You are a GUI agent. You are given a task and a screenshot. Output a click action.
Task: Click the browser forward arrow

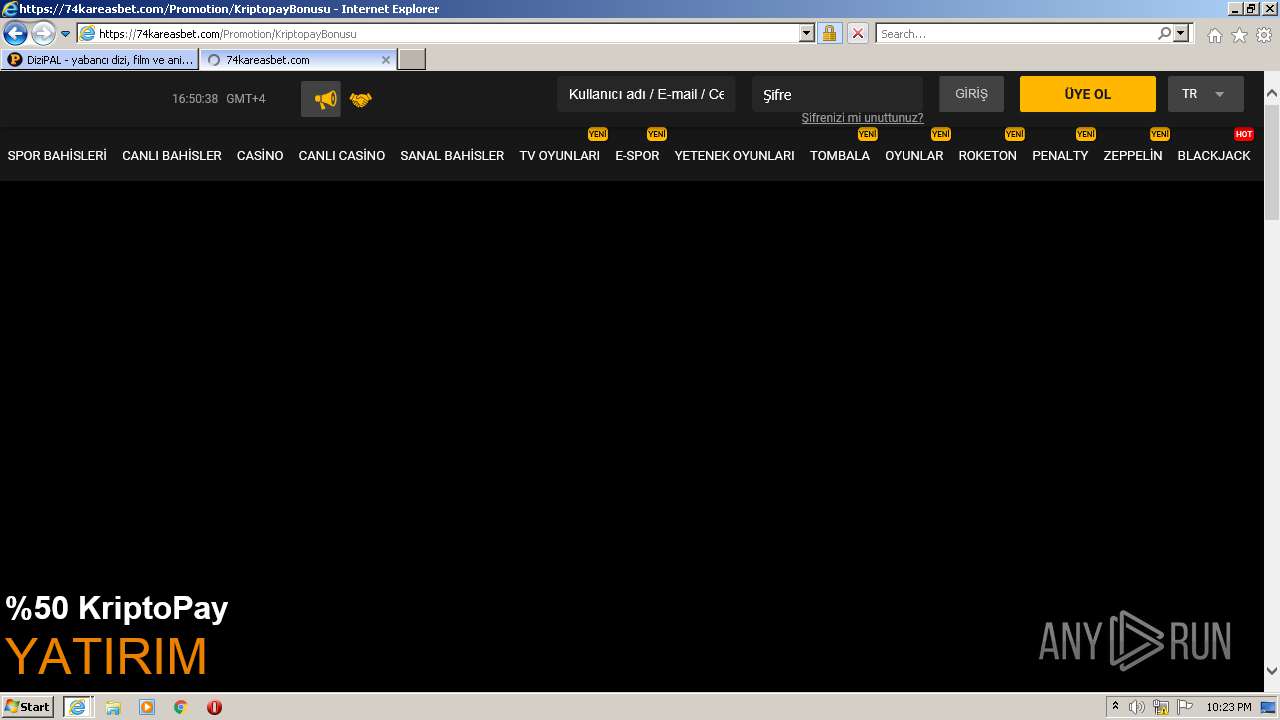tap(43, 33)
